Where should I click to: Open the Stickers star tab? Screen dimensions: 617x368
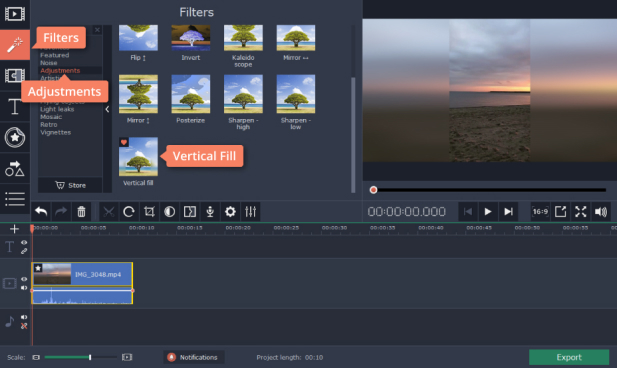[x=15, y=137]
